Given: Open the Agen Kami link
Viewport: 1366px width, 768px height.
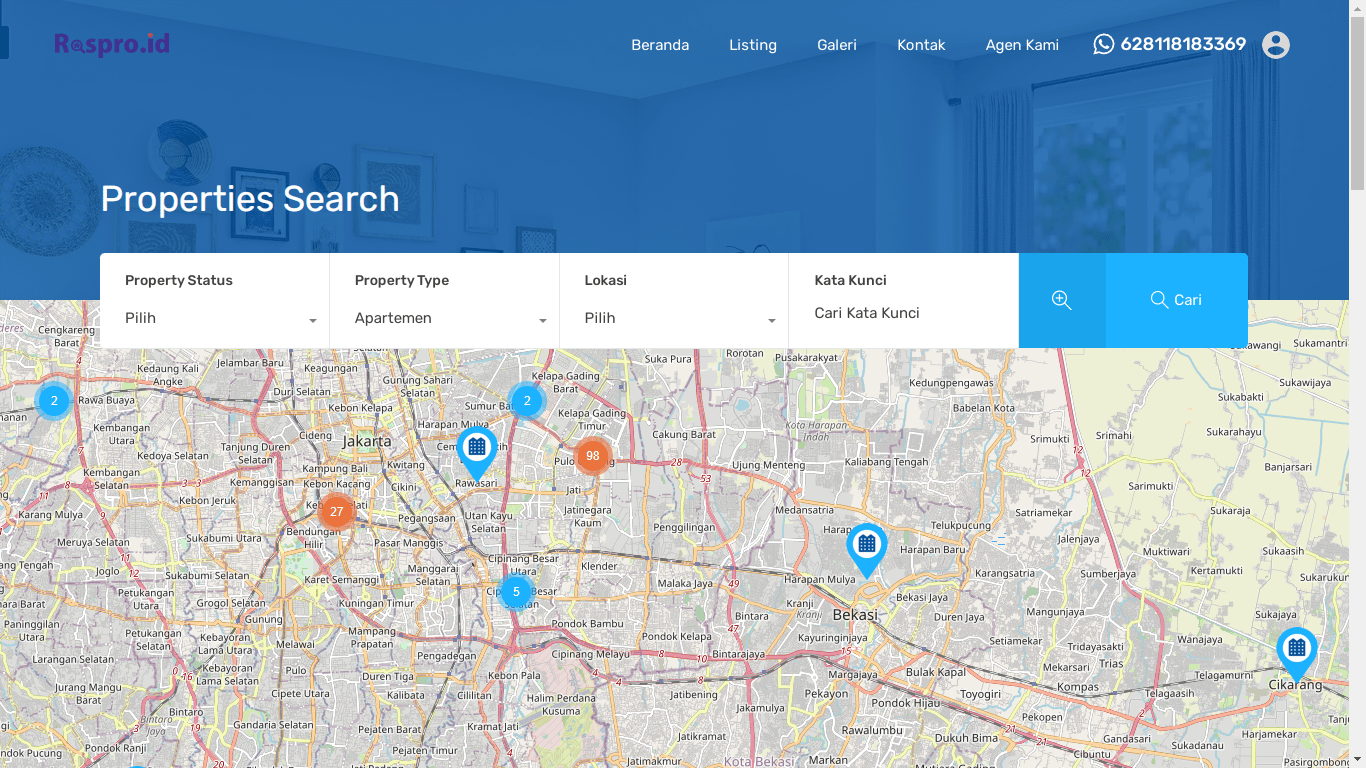Looking at the screenshot, I should pyautogui.click(x=1022, y=45).
